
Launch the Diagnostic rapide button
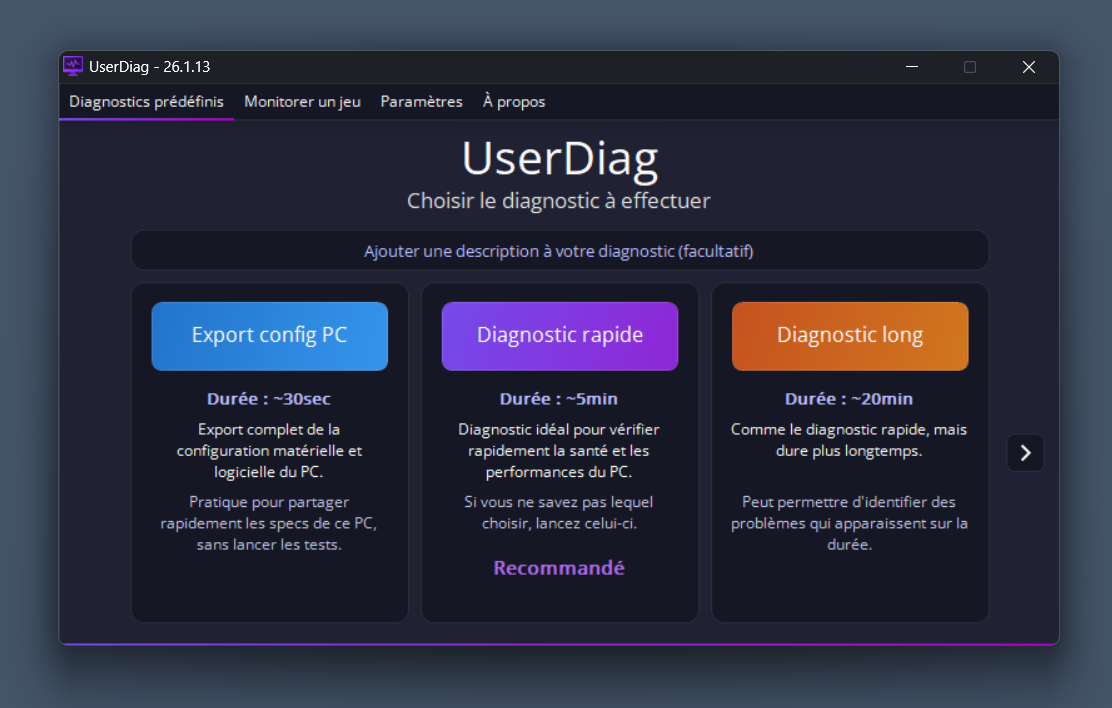click(559, 336)
